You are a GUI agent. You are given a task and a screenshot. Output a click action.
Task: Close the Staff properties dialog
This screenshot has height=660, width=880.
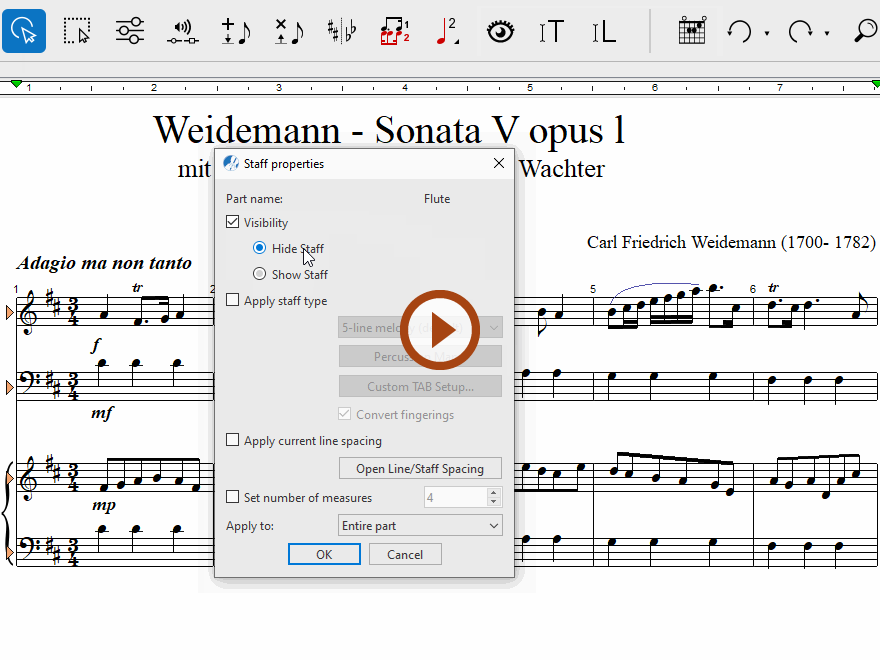(x=499, y=163)
